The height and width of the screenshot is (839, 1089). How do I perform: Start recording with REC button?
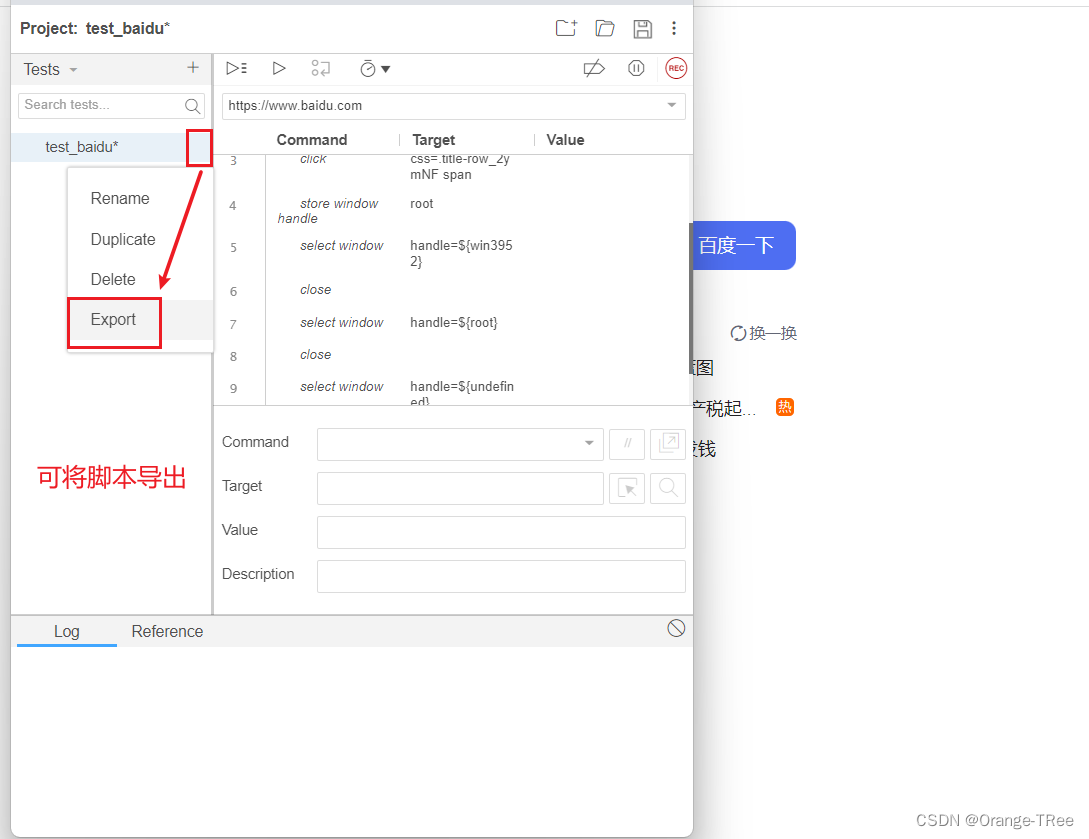click(676, 68)
